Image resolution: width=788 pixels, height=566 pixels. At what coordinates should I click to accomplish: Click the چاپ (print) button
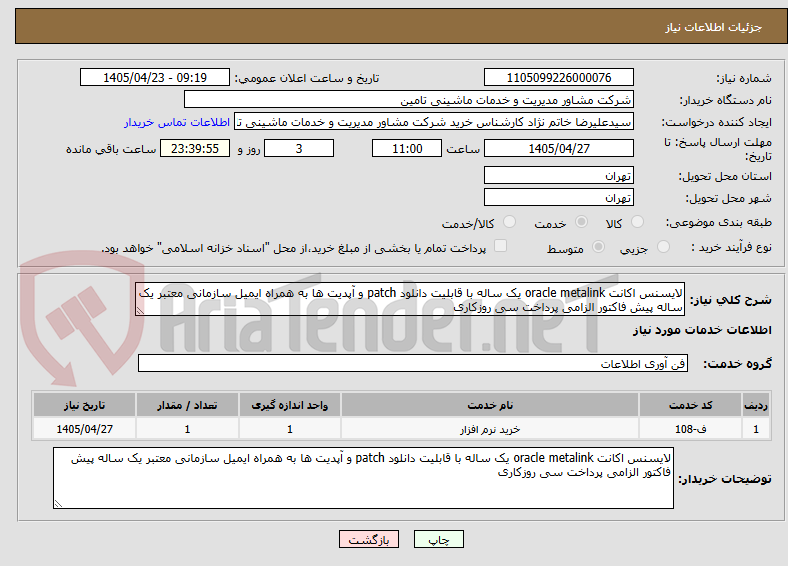point(438,539)
